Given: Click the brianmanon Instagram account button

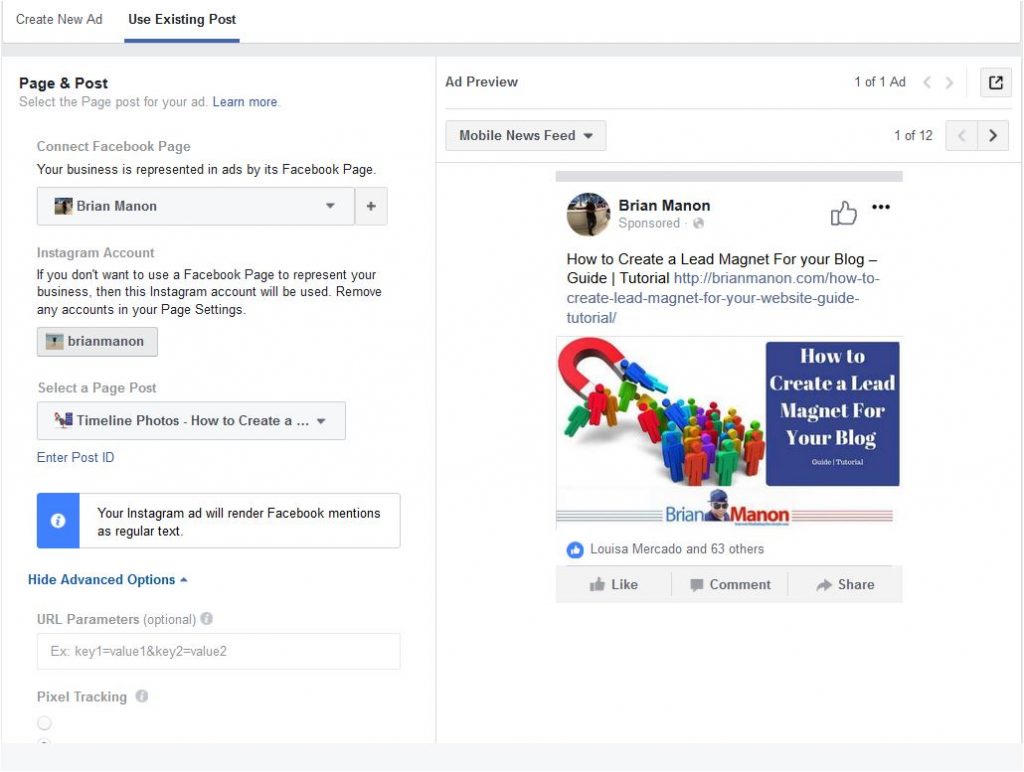Looking at the screenshot, I should pos(97,342).
